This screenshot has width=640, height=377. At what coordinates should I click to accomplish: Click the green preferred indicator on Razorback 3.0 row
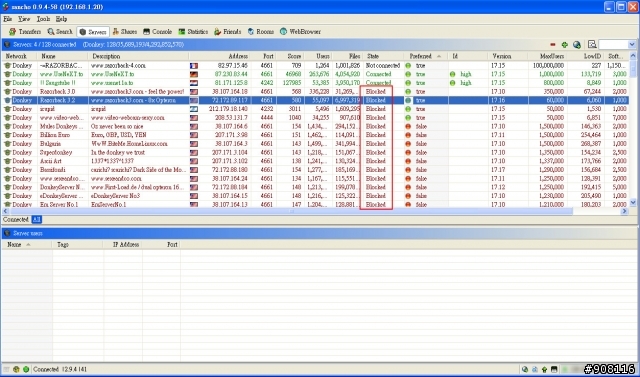coord(408,92)
